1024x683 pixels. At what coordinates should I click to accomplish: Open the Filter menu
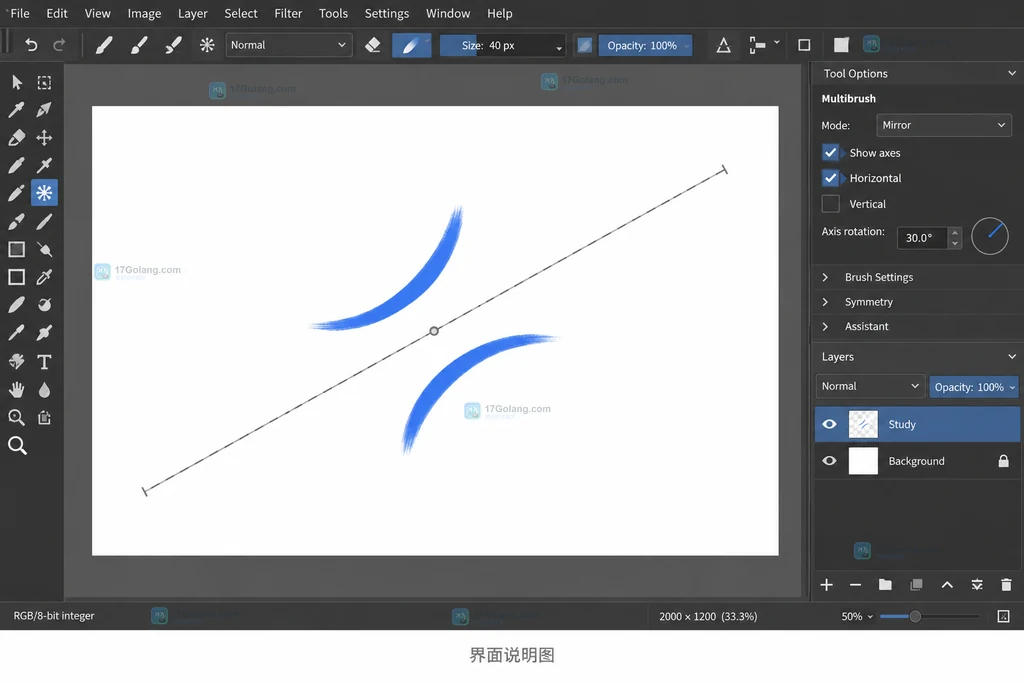[288, 13]
